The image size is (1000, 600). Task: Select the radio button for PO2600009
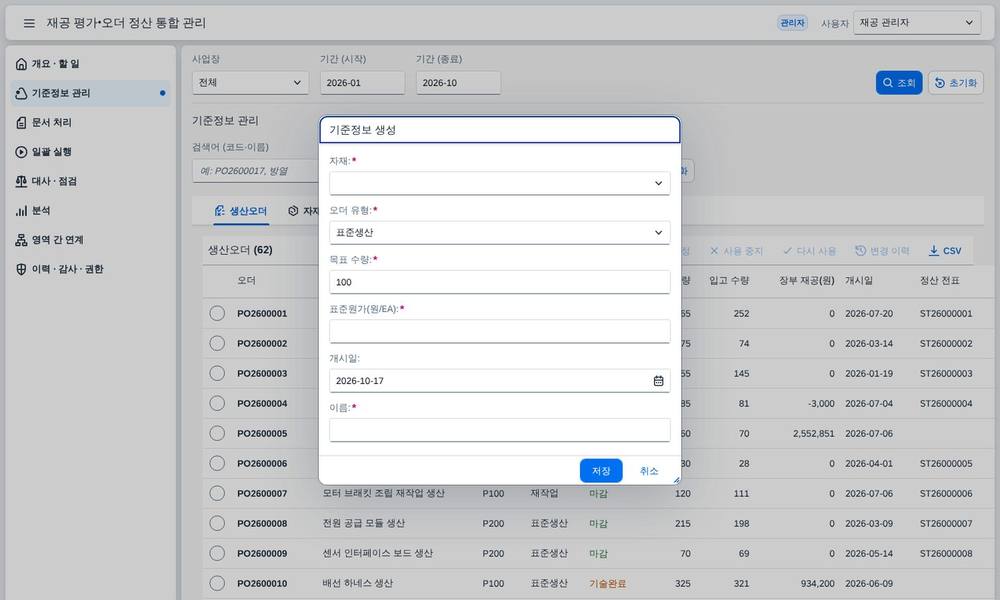[x=217, y=553]
